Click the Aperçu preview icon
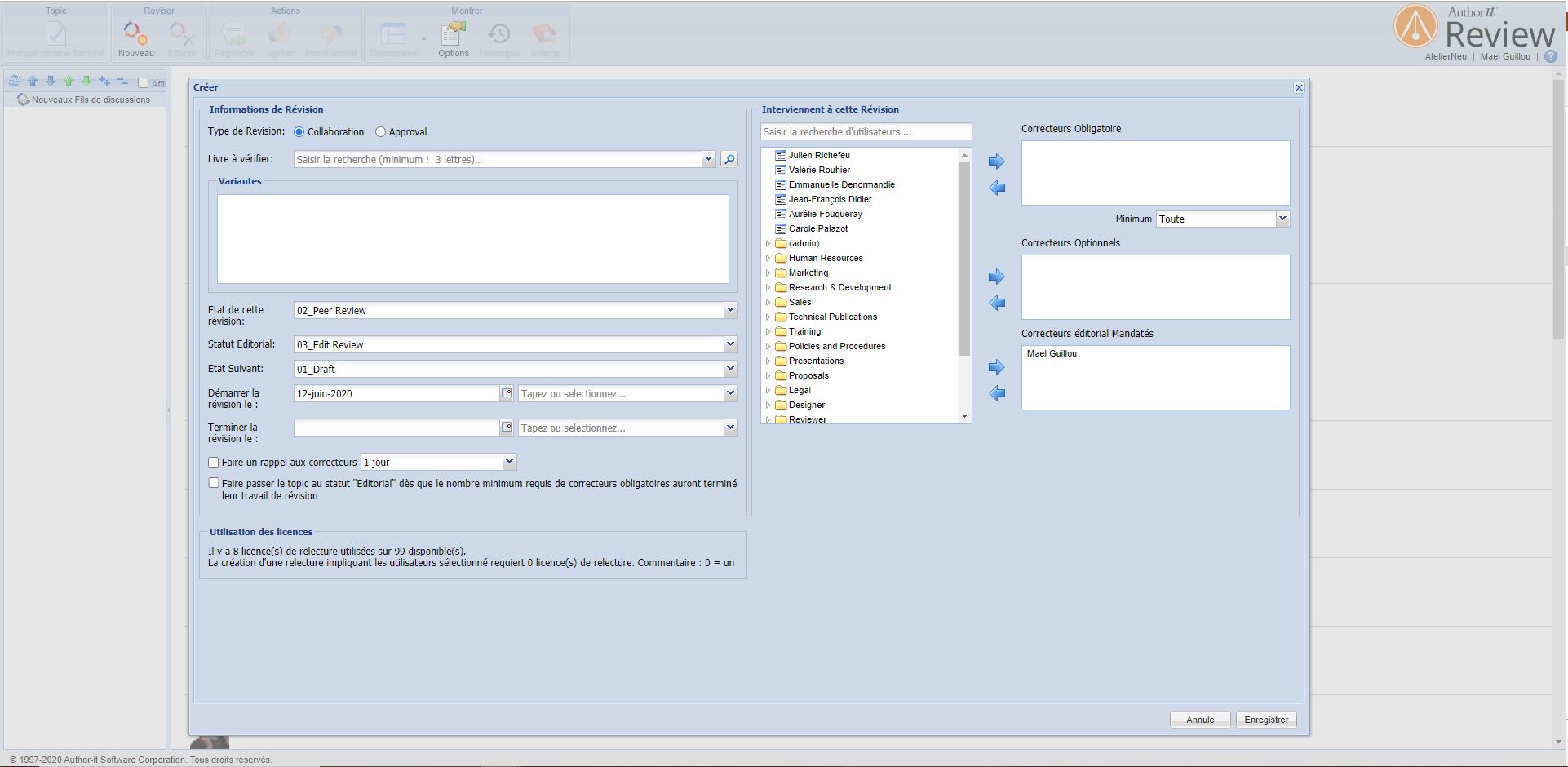The image size is (1568, 767). coord(544,34)
